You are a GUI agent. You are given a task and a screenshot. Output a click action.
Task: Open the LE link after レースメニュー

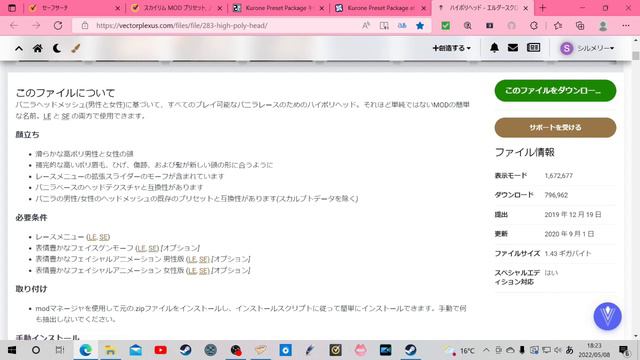92,237
